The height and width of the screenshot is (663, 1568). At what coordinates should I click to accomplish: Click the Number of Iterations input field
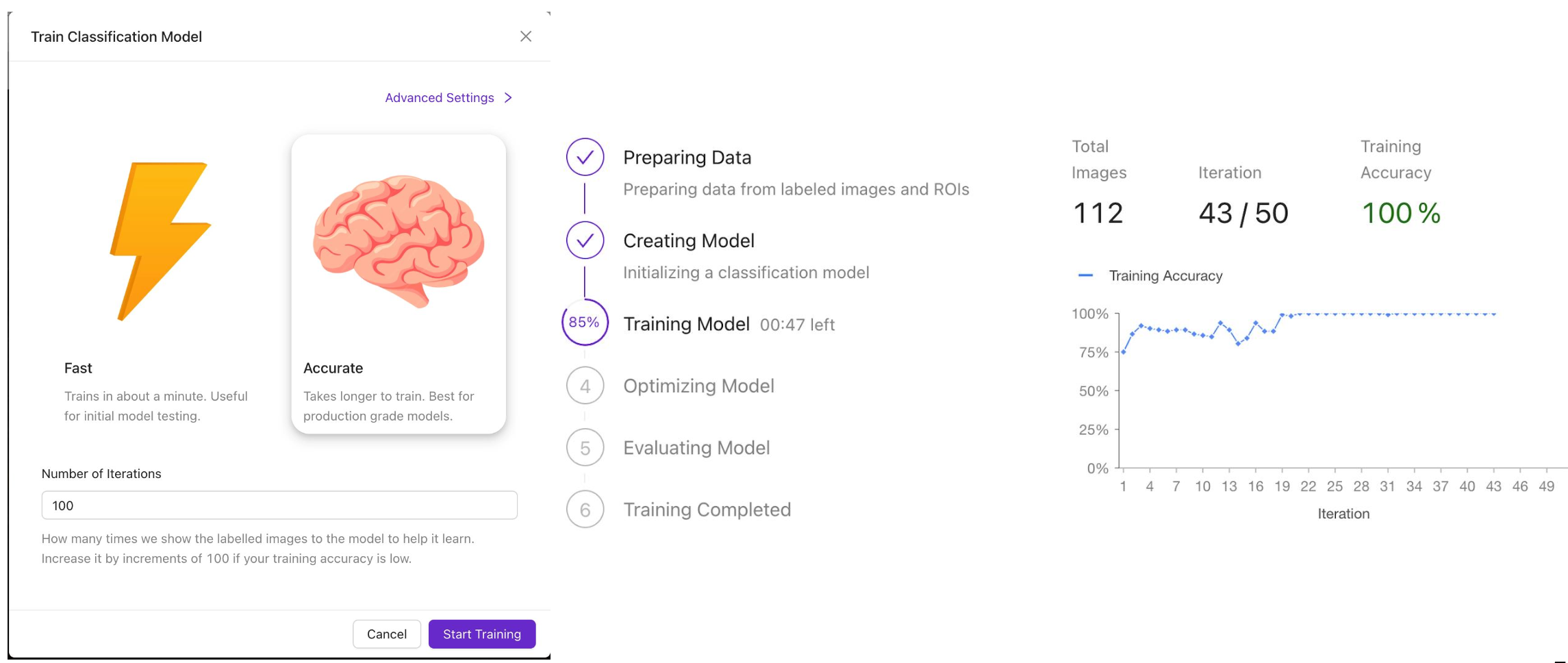tap(279, 505)
